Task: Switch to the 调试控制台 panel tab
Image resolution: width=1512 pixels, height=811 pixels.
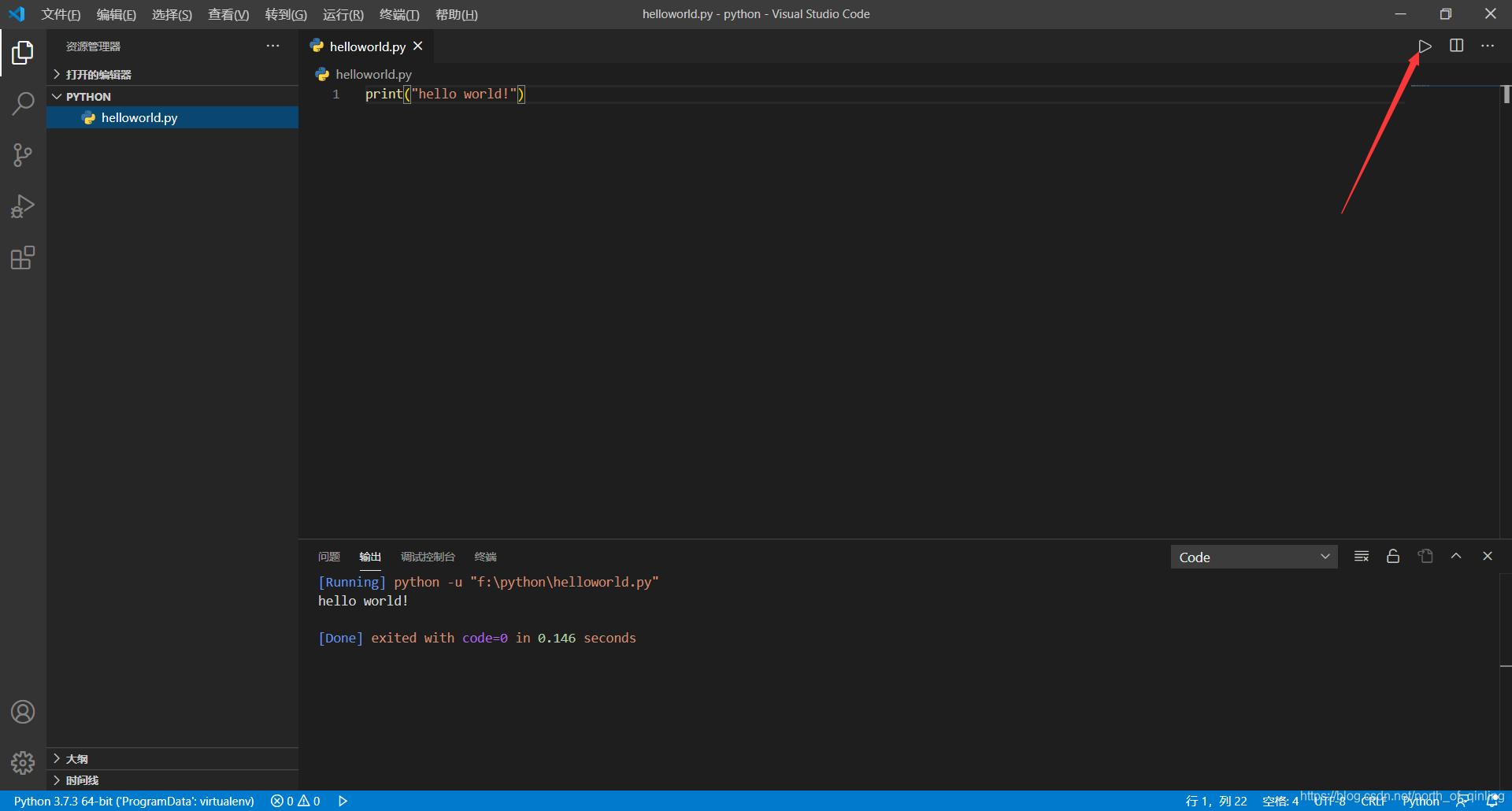Action: [x=428, y=557]
